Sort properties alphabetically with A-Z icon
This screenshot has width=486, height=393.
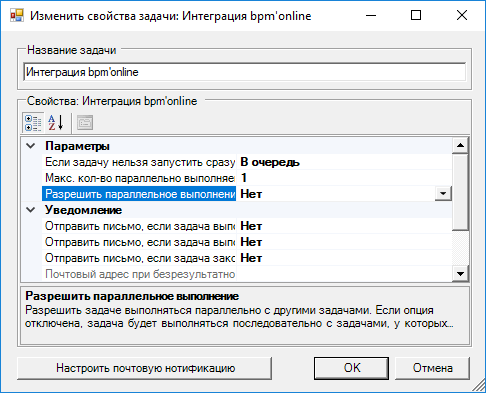click(55, 122)
